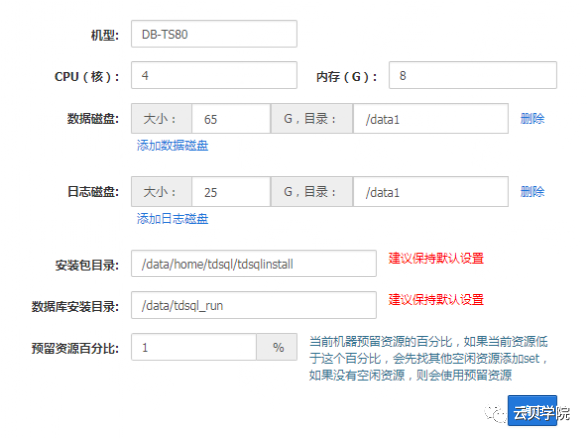Click the 数据磁盘 directory field /data1
The image size is (588, 439).
(x=430, y=119)
